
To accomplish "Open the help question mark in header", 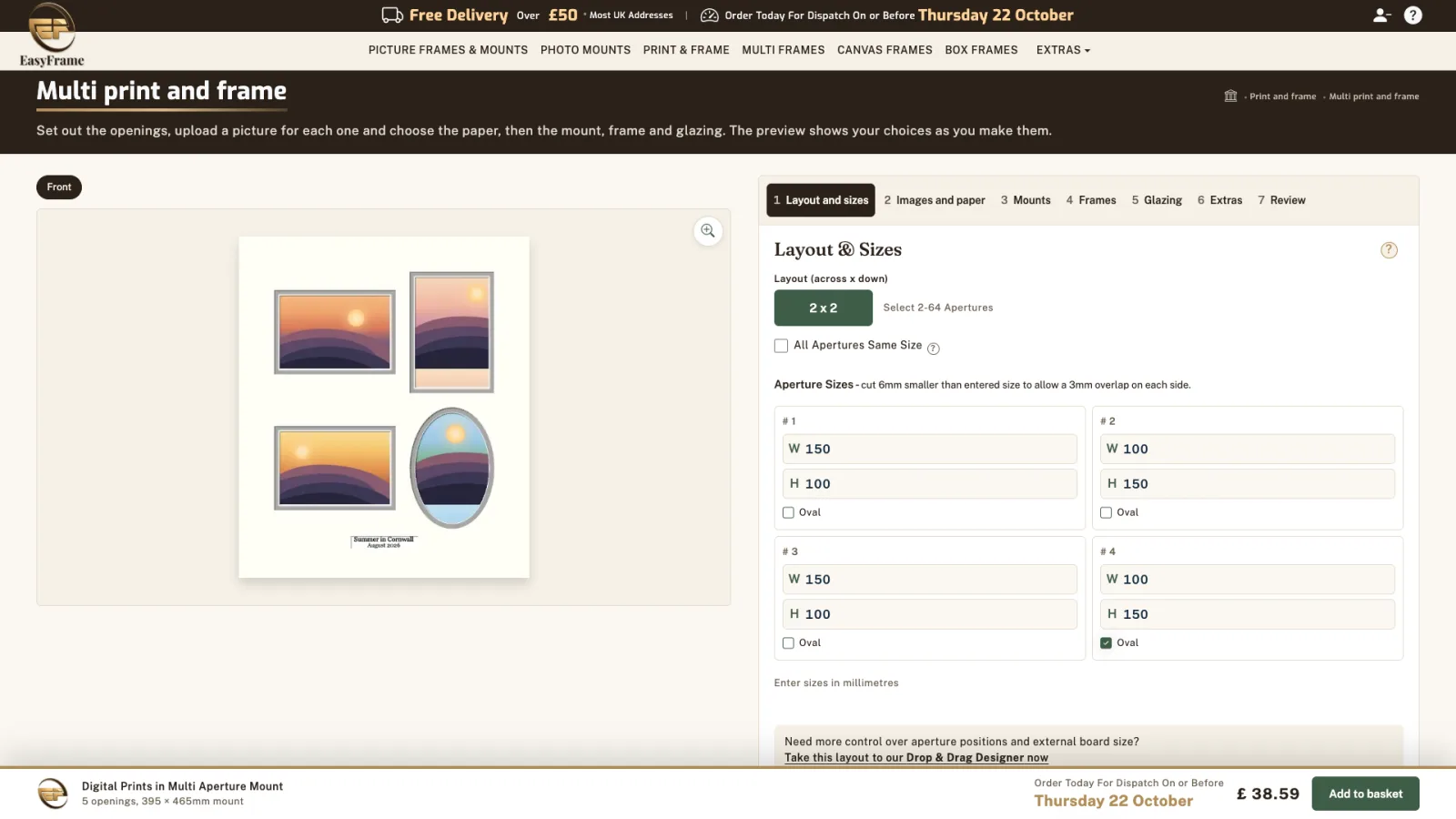I will coord(1413,15).
